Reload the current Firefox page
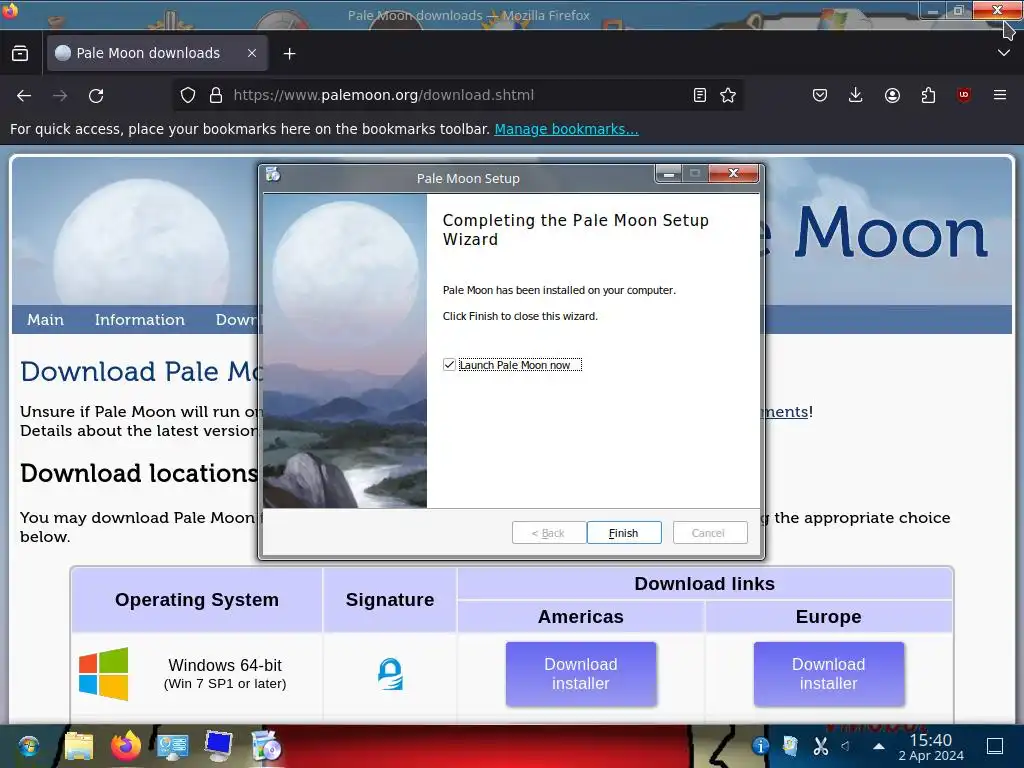Image resolution: width=1024 pixels, height=768 pixels. (x=96, y=95)
